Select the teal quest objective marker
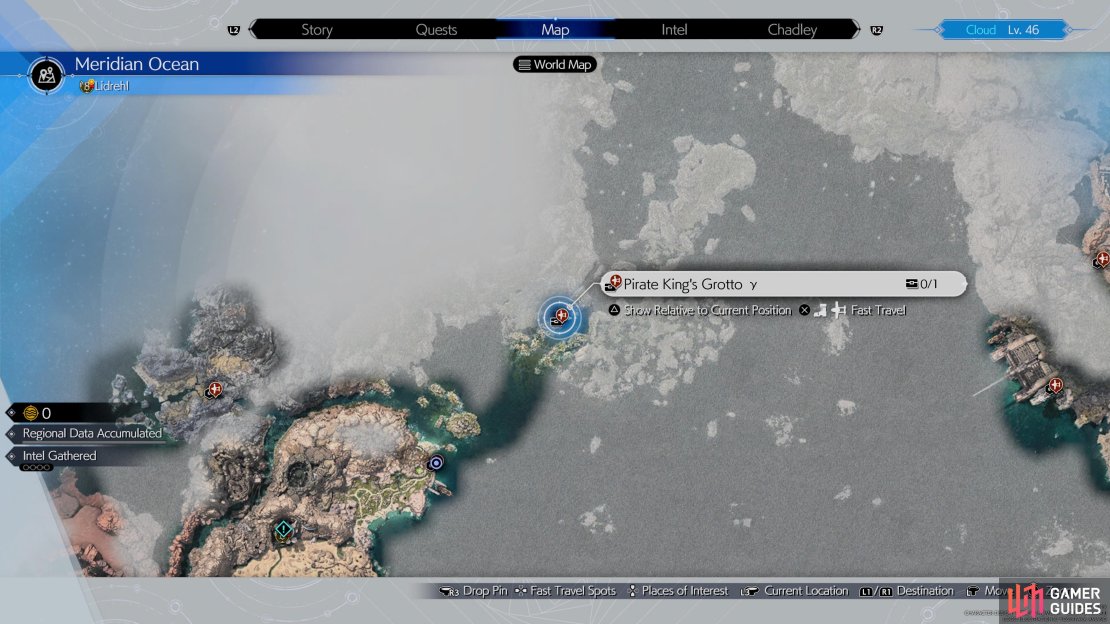This screenshot has height=624, width=1110. click(x=283, y=528)
